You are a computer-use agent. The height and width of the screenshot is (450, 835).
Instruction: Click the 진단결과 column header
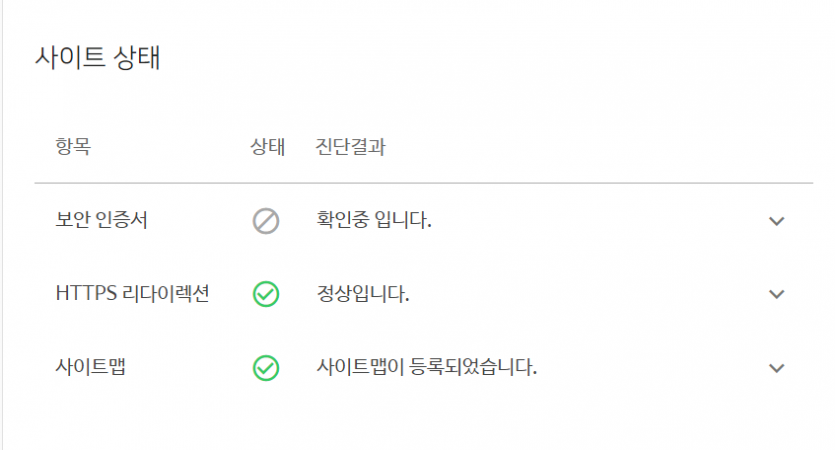click(x=350, y=146)
